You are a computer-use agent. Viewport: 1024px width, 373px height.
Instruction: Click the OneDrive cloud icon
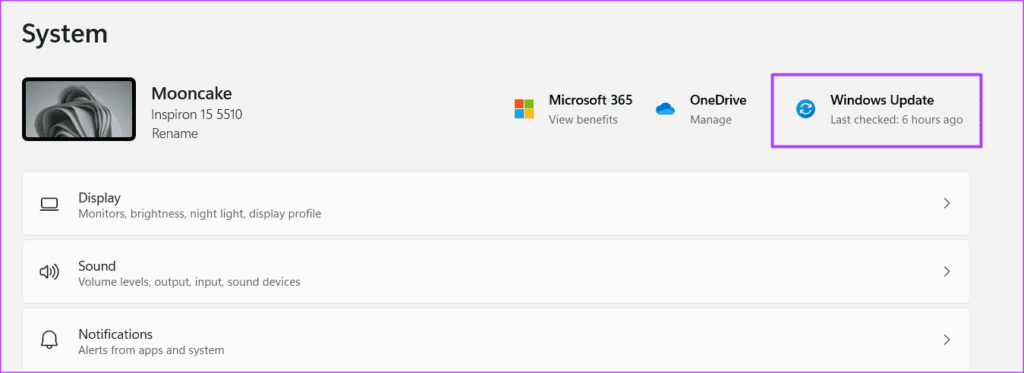point(665,109)
